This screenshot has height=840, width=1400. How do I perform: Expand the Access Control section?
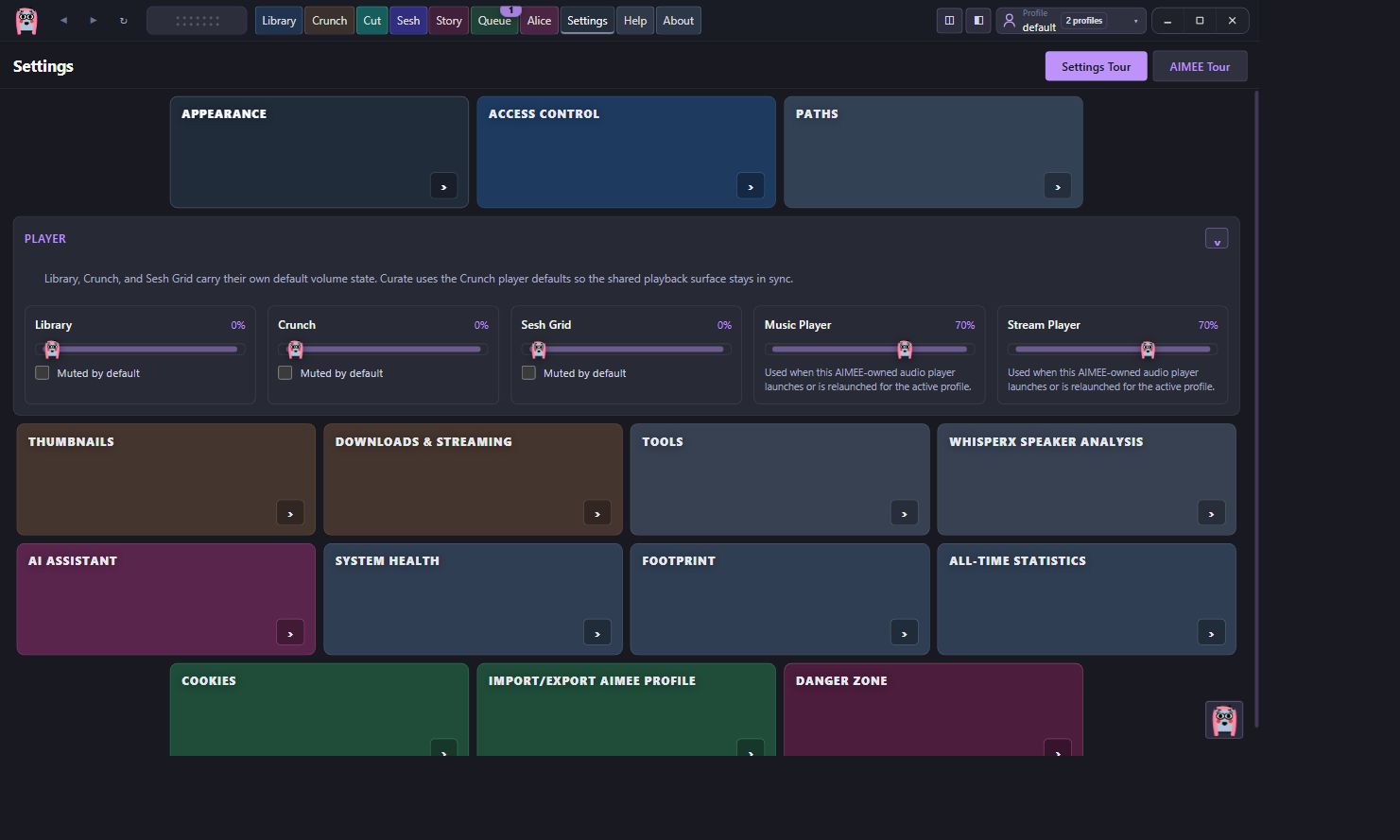[751, 186]
